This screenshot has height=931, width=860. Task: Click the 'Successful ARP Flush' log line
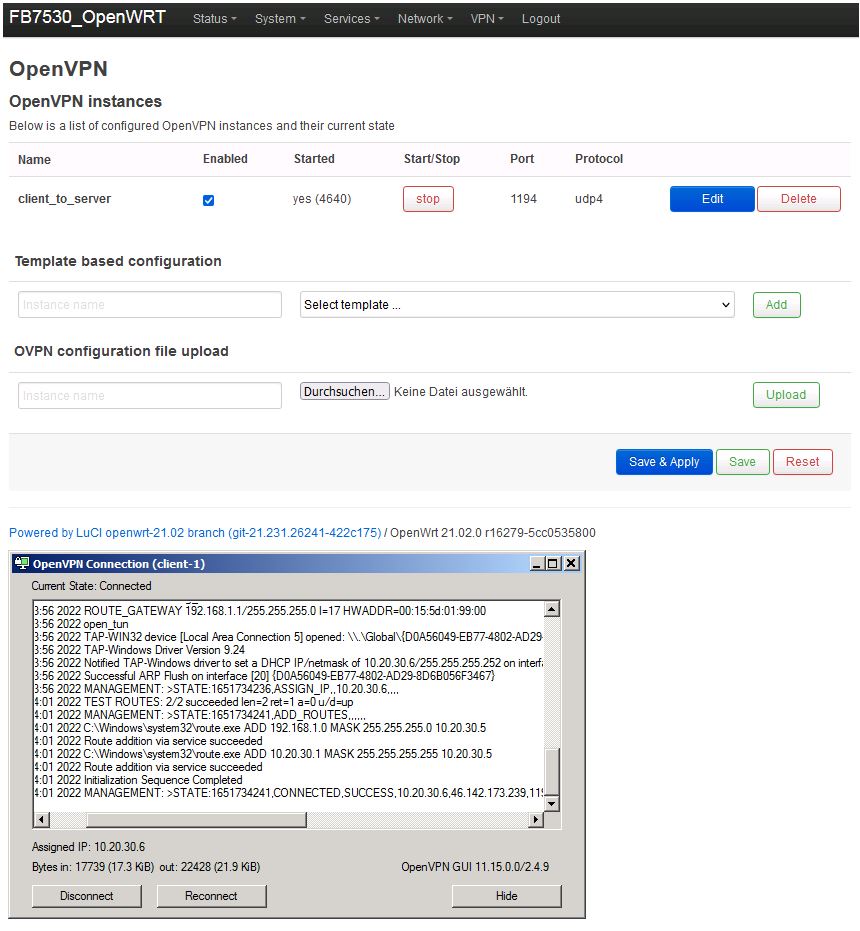coord(264,676)
